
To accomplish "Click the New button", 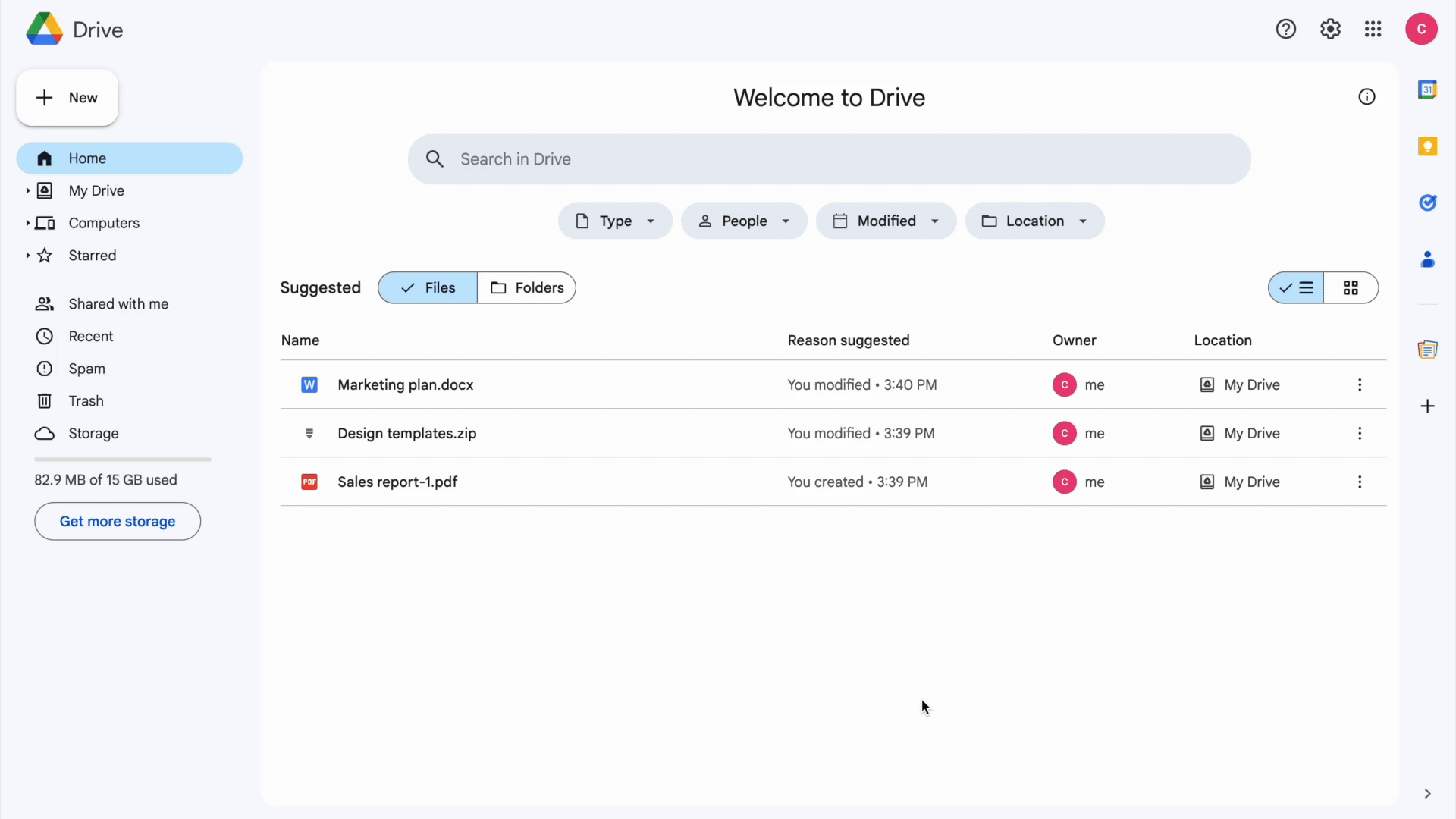I will click(67, 98).
